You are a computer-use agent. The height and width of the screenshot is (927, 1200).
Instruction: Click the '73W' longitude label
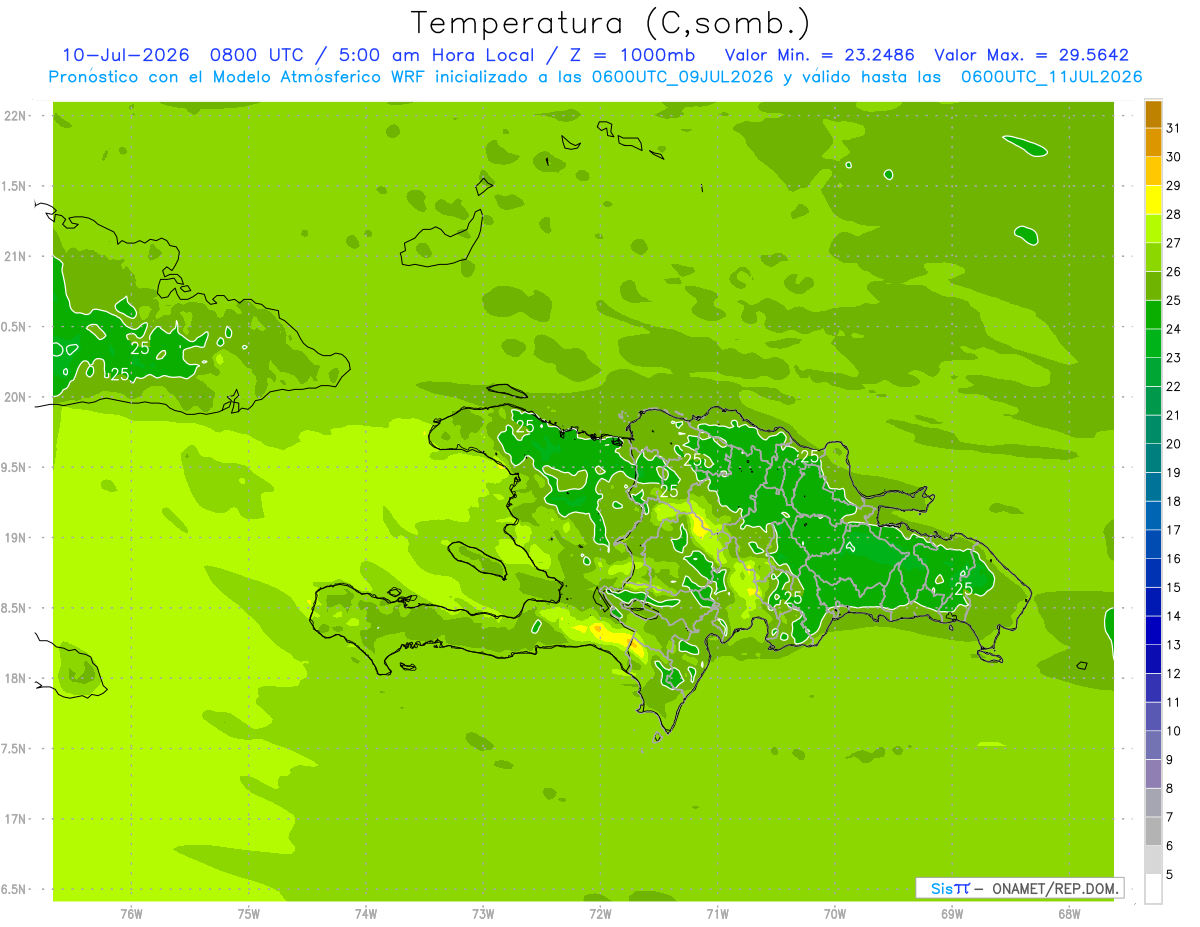pos(483,914)
